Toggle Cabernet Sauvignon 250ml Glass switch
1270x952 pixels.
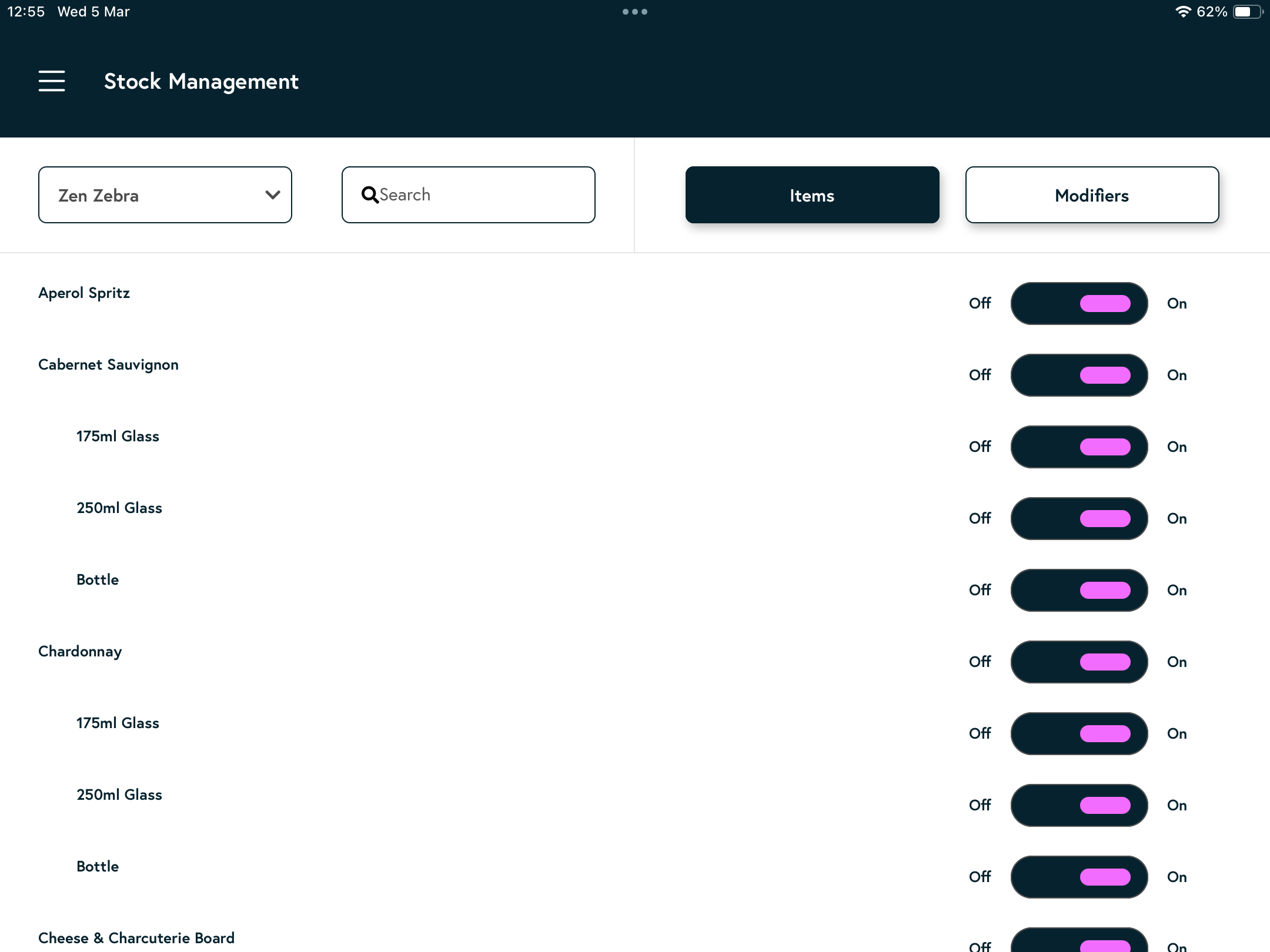1079,518
